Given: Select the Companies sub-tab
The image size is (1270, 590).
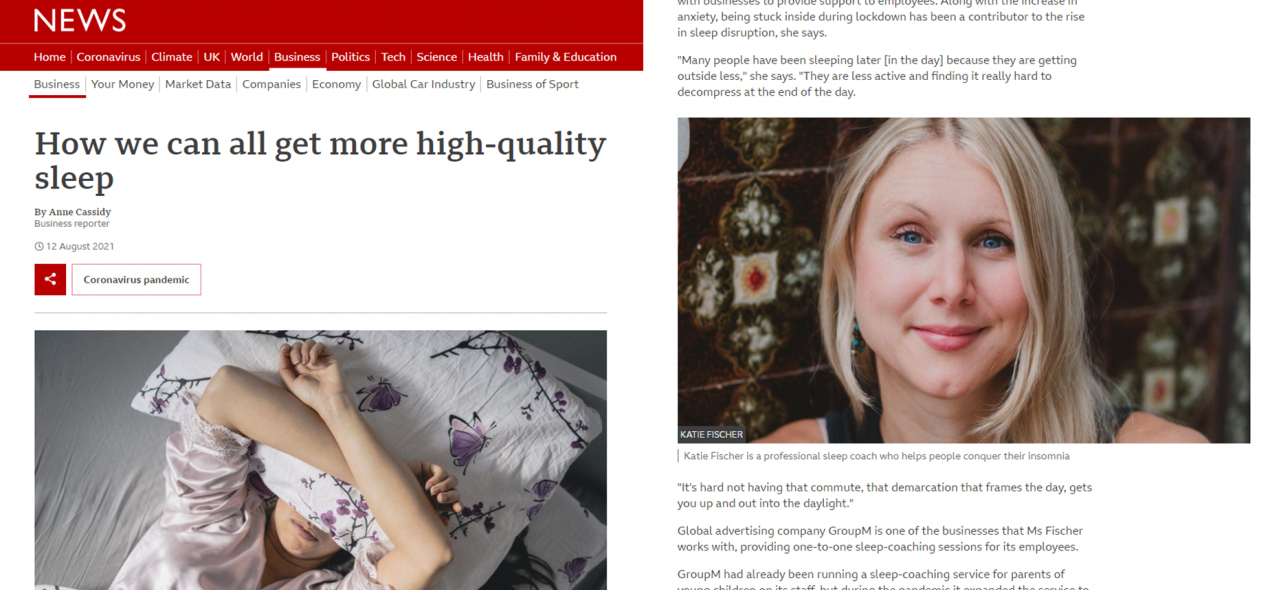Looking at the screenshot, I should tap(271, 84).
